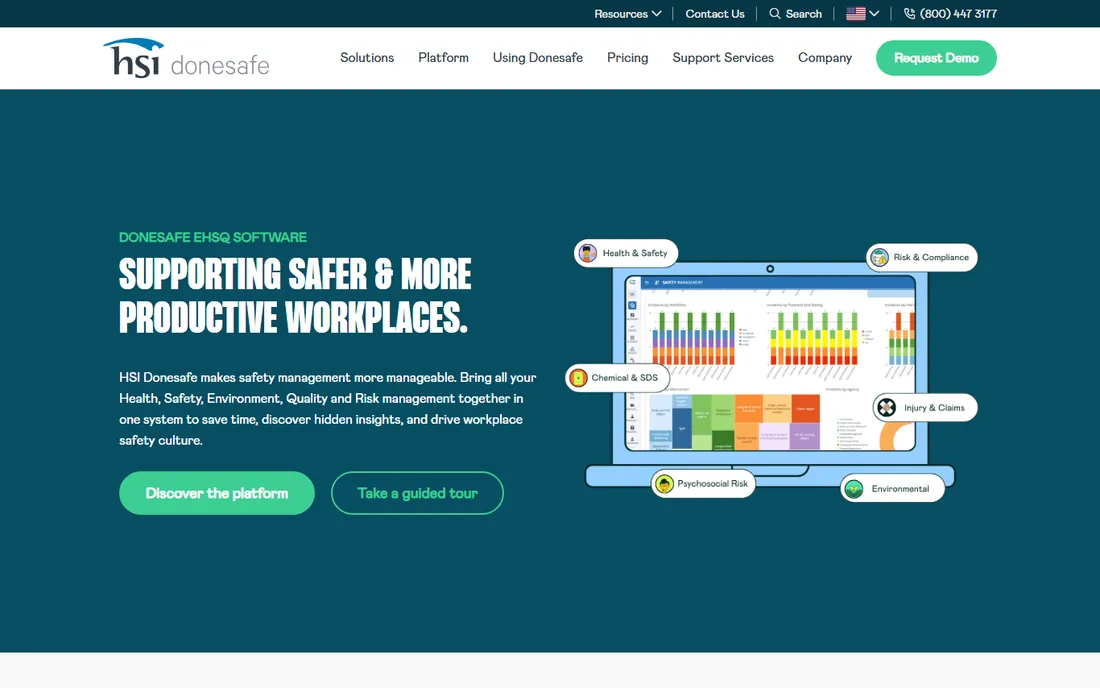Open the Platform menu
The image size is (1100, 688).
[x=443, y=58]
